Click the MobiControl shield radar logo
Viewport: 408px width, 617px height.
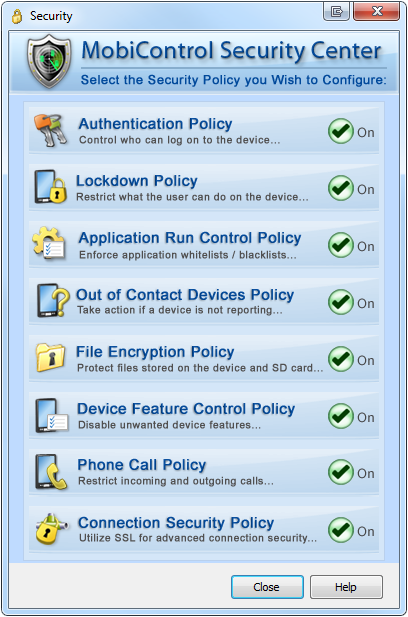click(x=49, y=61)
